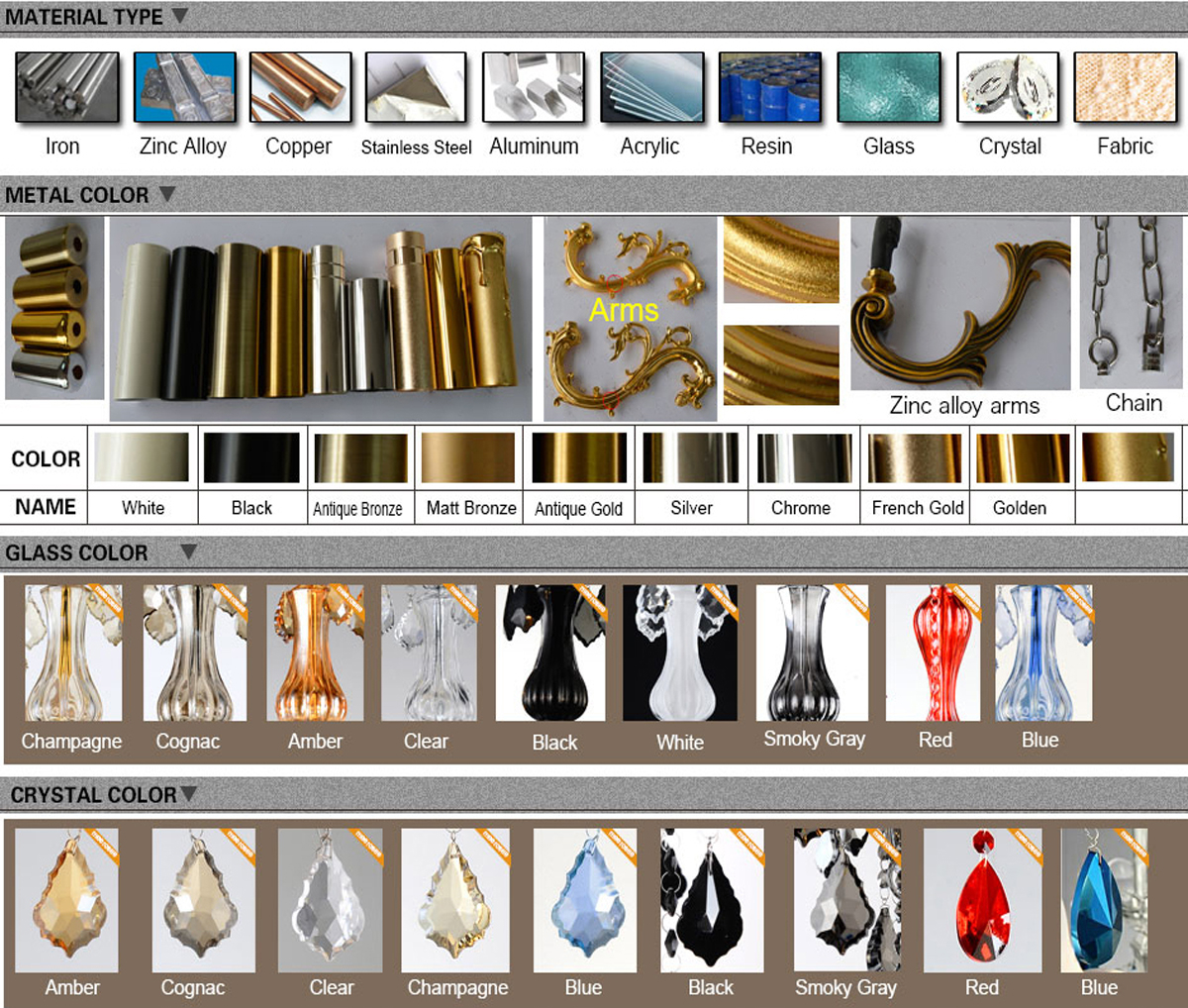1188x1008 pixels.
Task: Pick the Antique Bronze metal swatch
Action: tap(360, 457)
